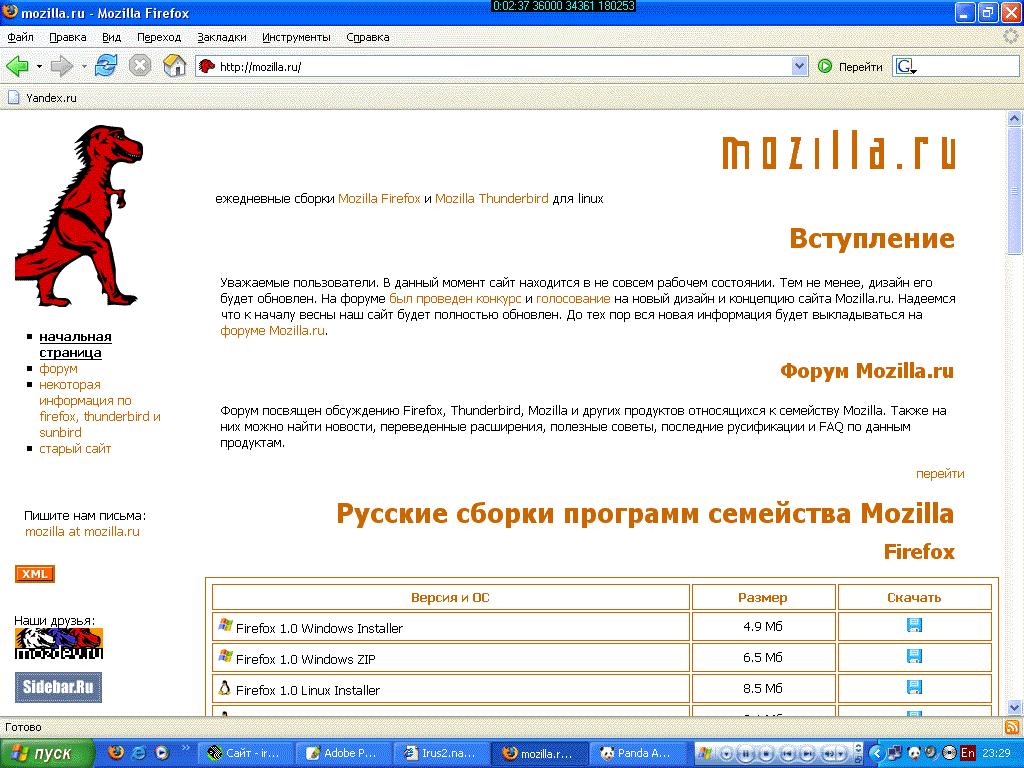The image size is (1024, 768).
Task: Click the '8.5 Мб' size cell
Action: (763, 688)
